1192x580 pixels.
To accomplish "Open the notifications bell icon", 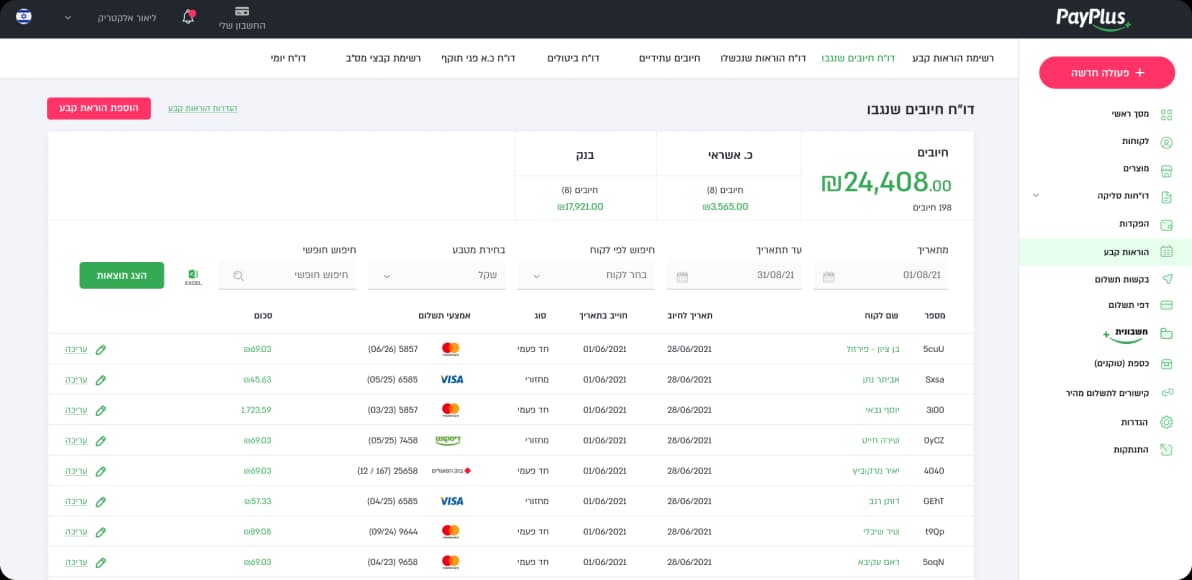I will pos(189,17).
